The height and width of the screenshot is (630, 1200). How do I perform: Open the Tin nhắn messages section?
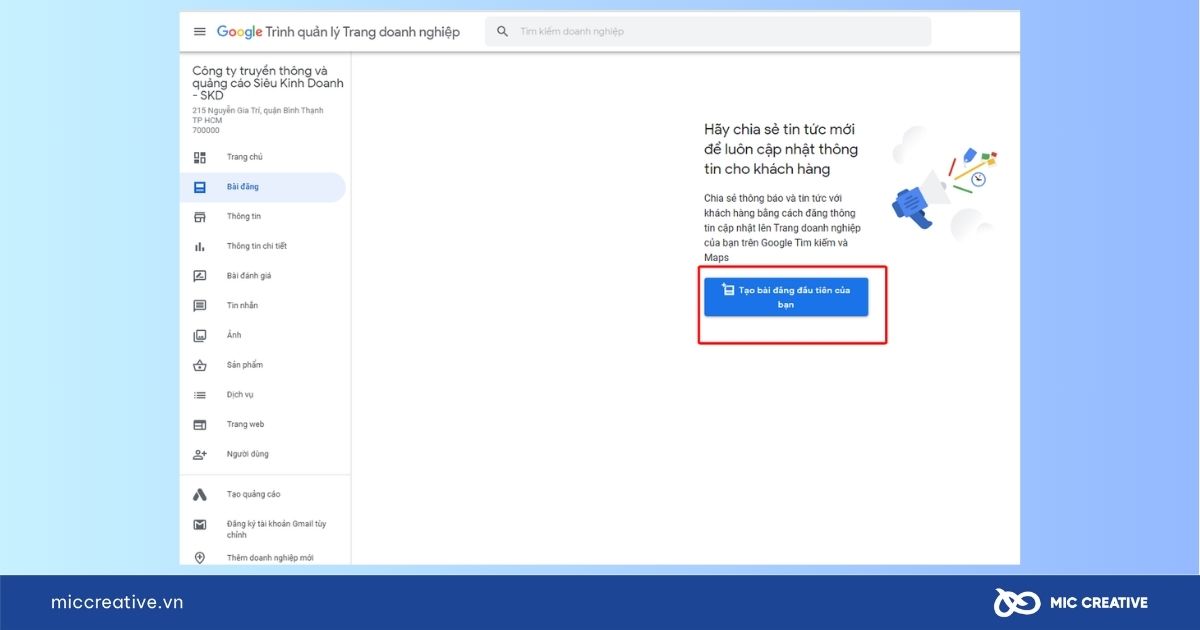(x=263, y=306)
